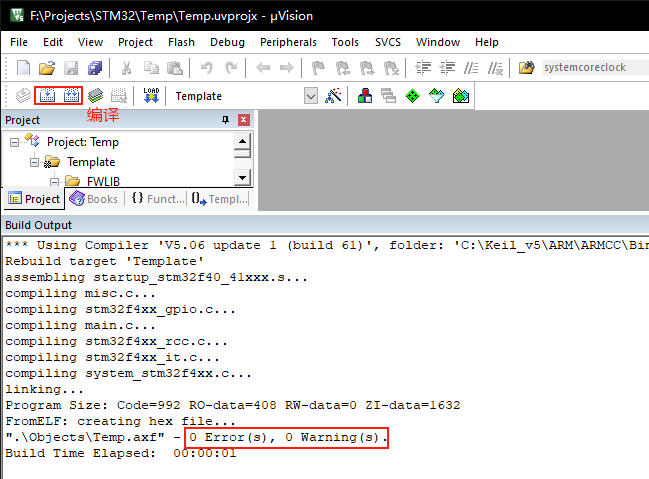Click the Open file folder icon

click(x=47, y=68)
